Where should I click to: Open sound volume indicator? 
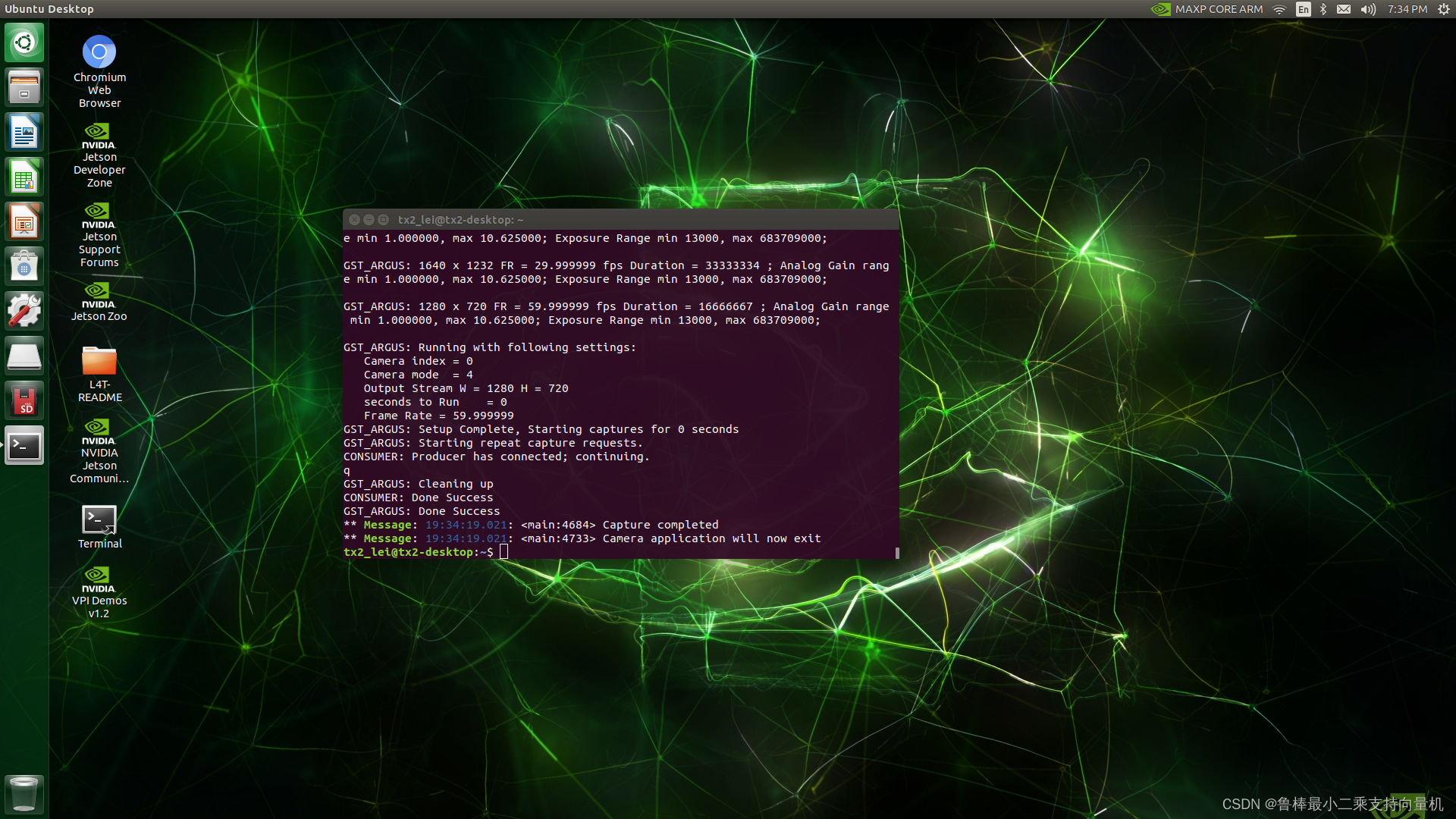[1368, 9]
